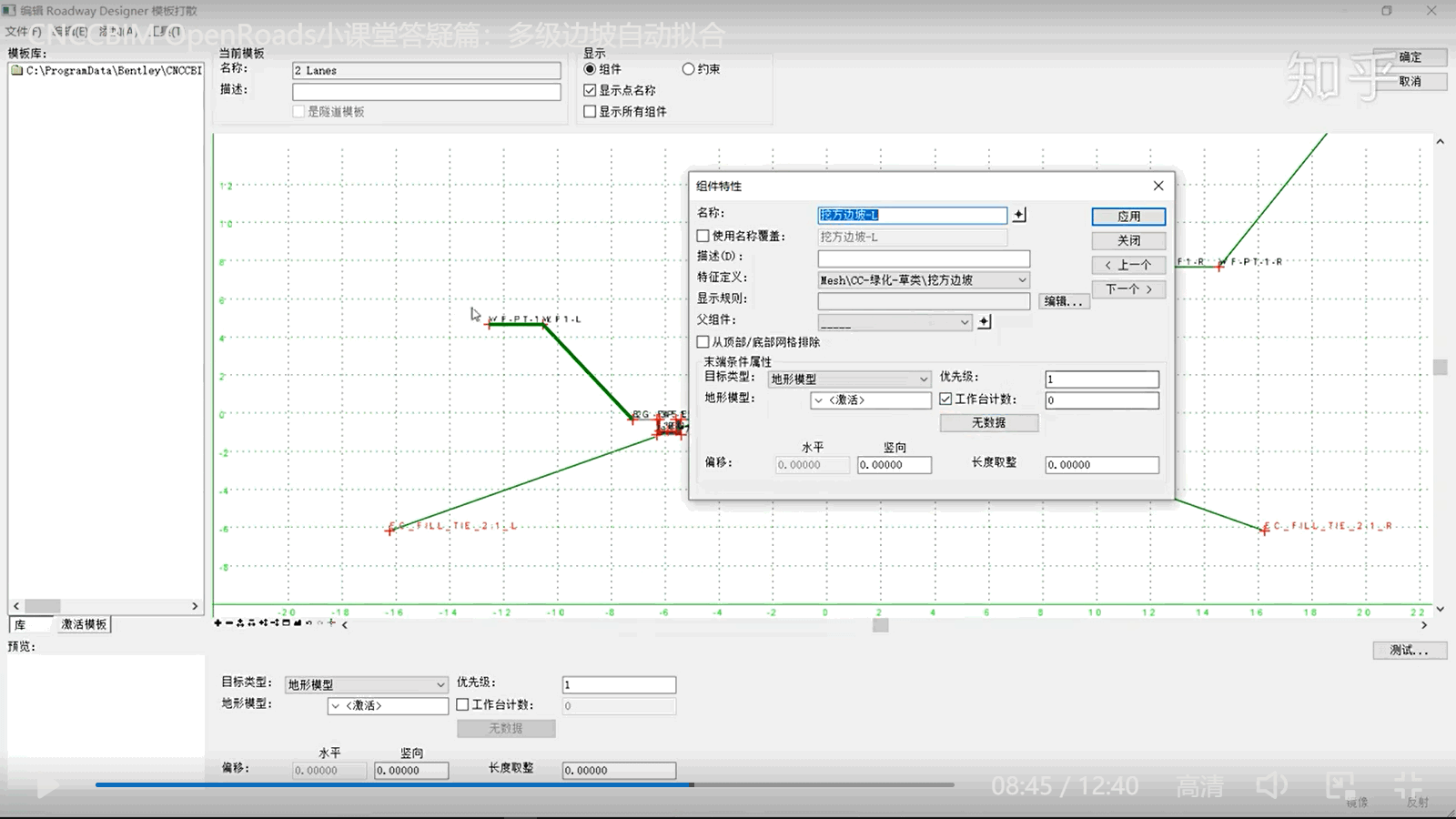Click the fit view rectangle icon below canvas
The width and height of the screenshot is (1456, 819).
(x=287, y=623)
